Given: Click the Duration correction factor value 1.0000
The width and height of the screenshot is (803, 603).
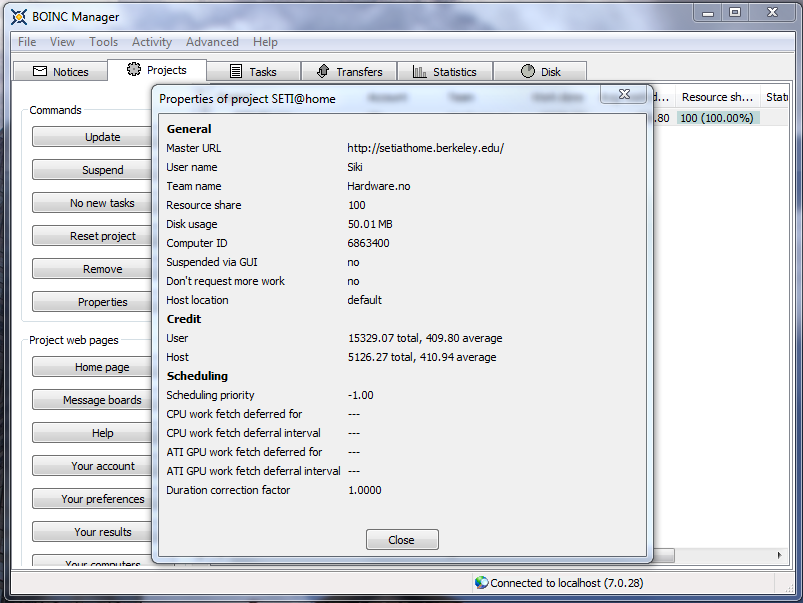Looking at the screenshot, I should (x=365, y=490).
